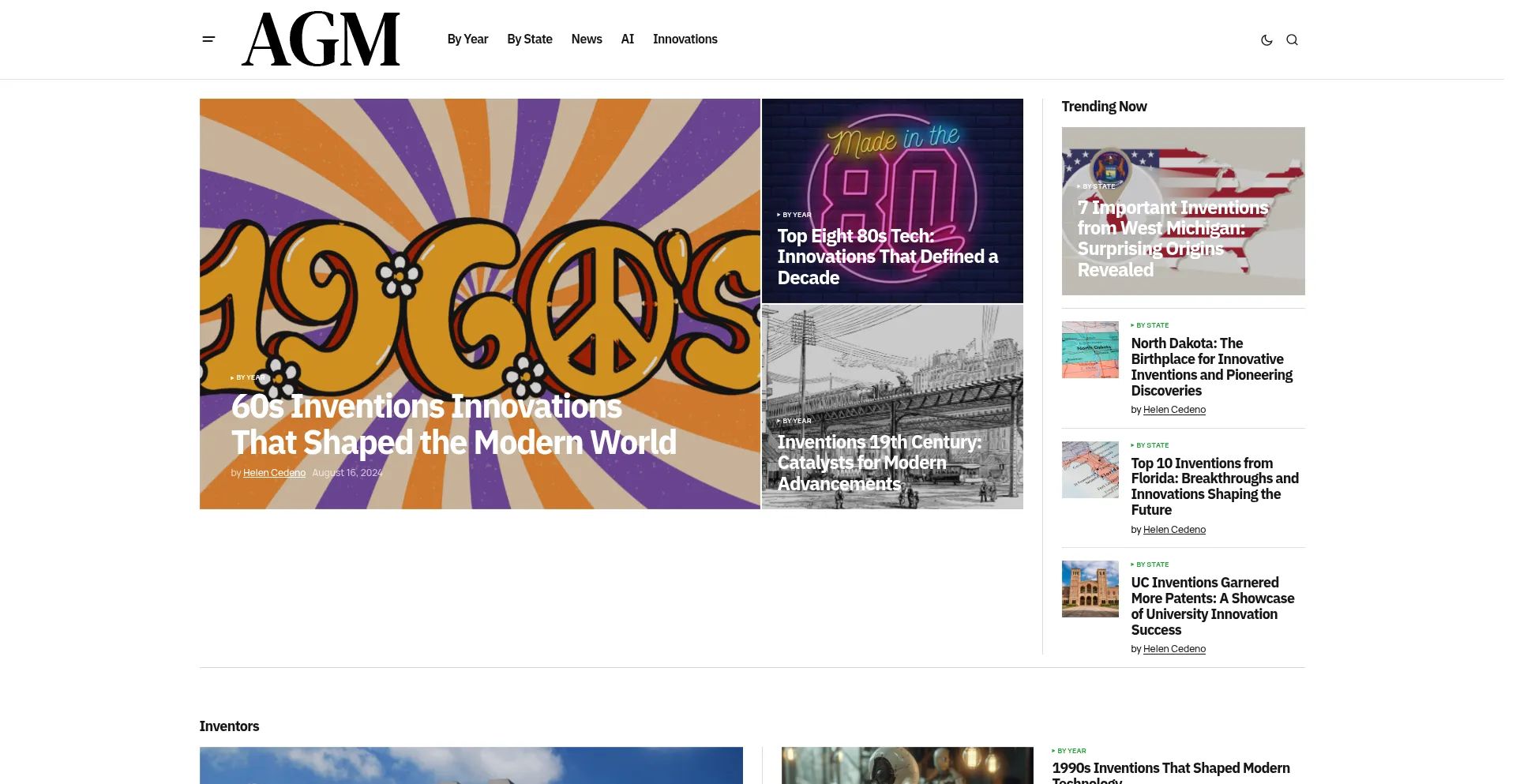This screenshot has width=1516, height=784.
Task: Open the North Dakota map thumbnail
Action: tap(1090, 350)
